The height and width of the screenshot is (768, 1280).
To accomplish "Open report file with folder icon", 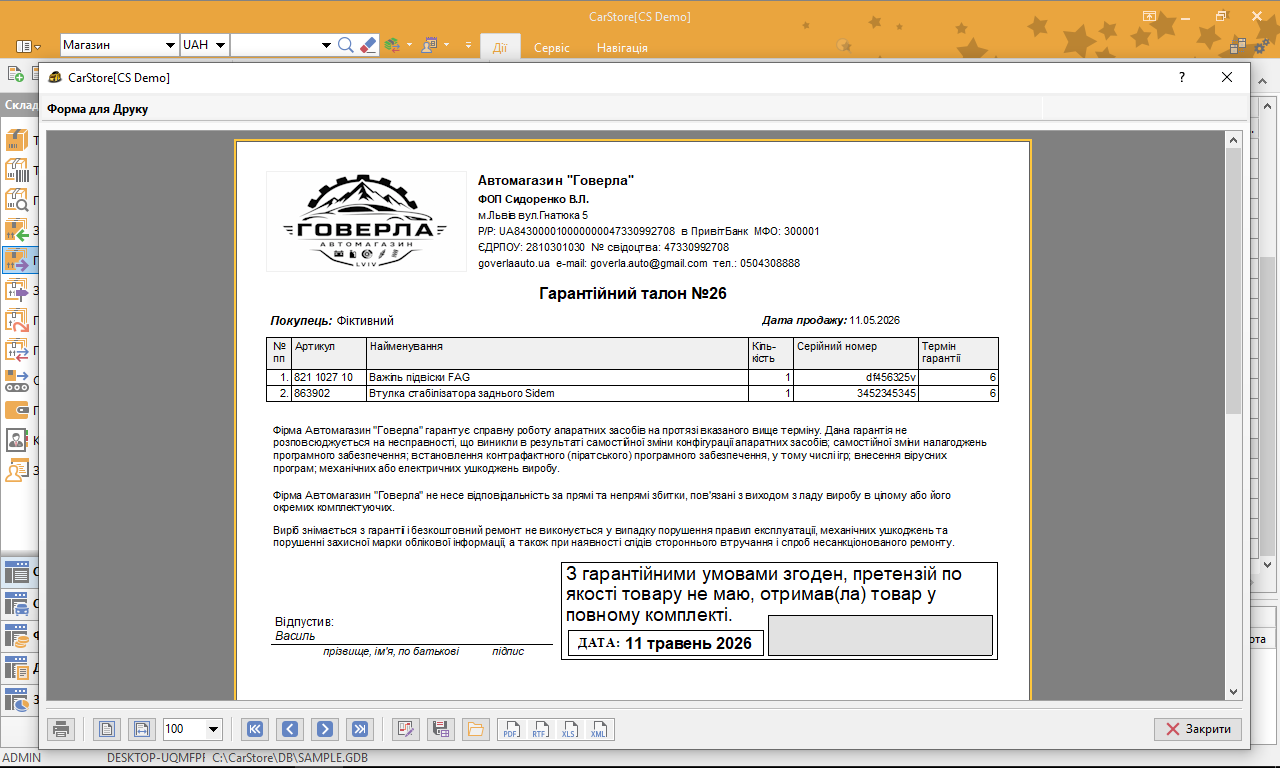I will click(x=474, y=729).
